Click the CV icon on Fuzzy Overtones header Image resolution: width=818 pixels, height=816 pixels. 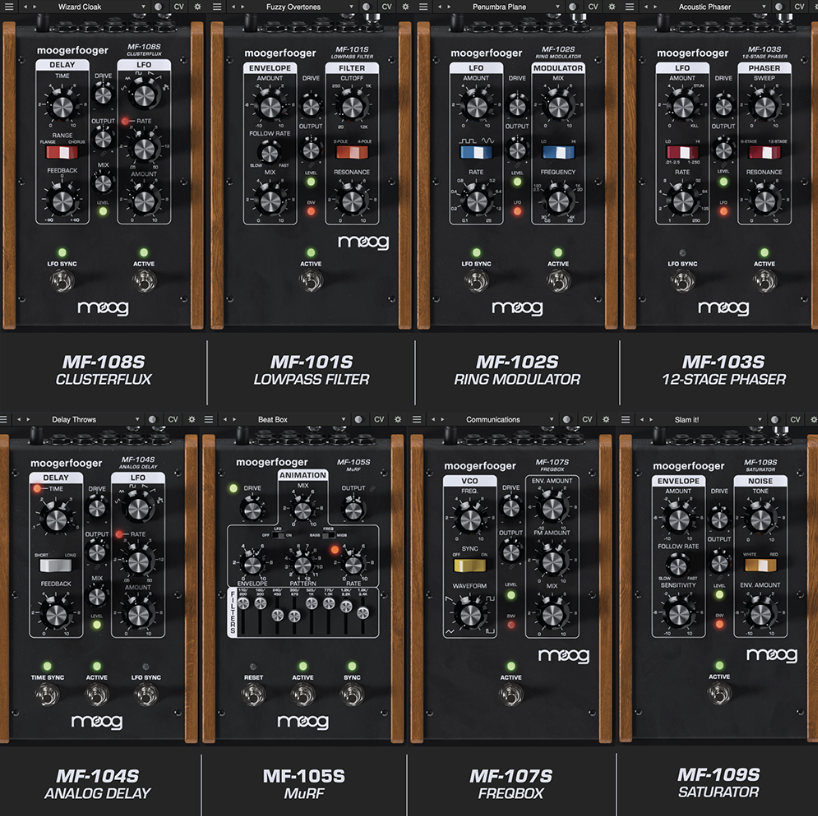(x=385, y=7)
